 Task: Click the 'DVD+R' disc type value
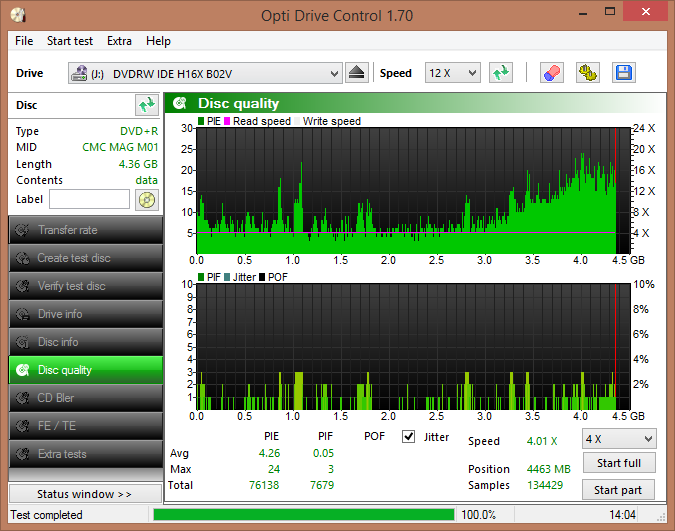pyautogui.click(x=139, y=131)
